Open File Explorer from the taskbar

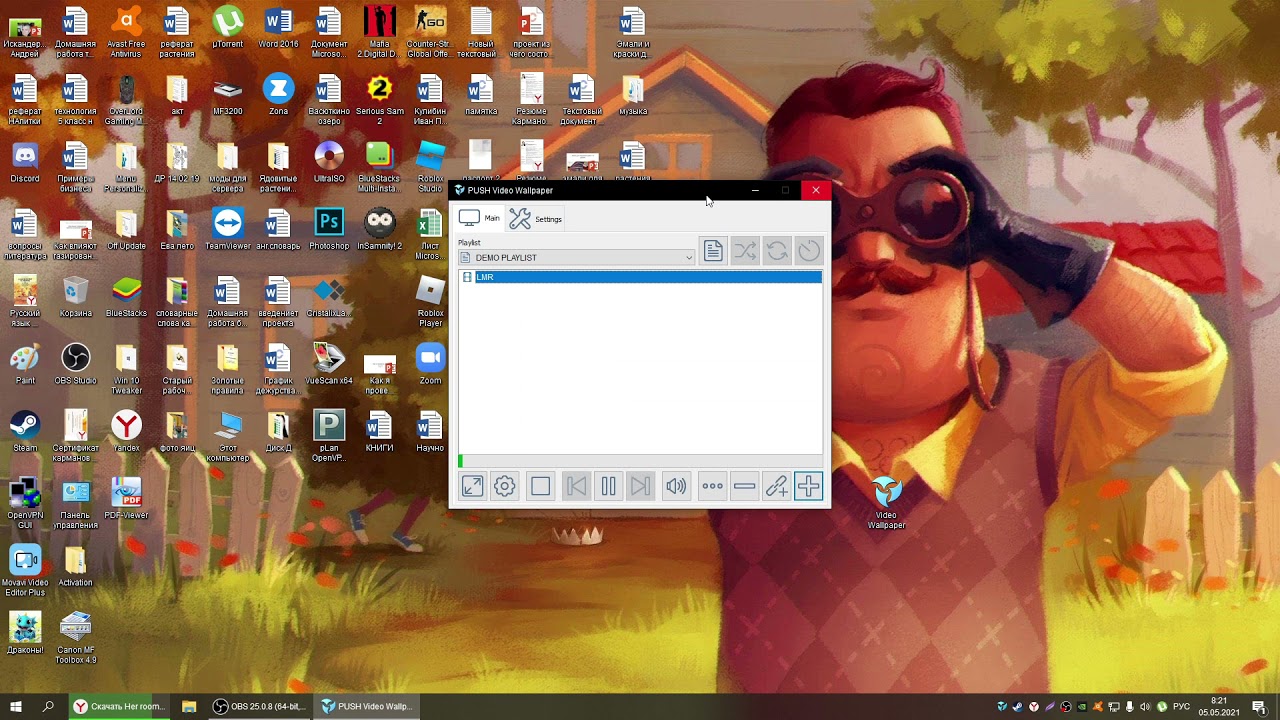tap(188, 706)
